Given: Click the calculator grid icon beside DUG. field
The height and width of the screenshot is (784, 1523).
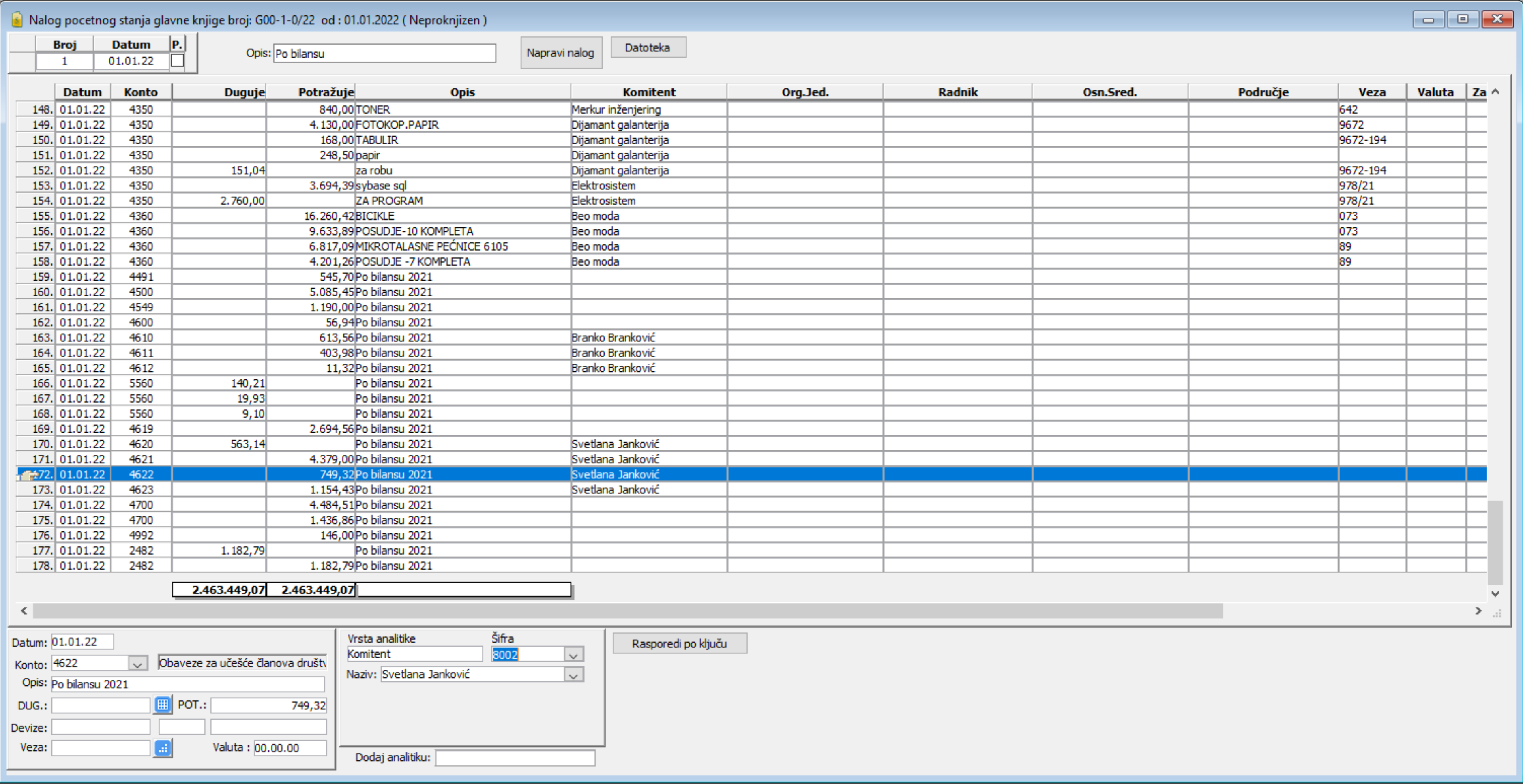Looking at the screenshot, I should click(163, 705).
